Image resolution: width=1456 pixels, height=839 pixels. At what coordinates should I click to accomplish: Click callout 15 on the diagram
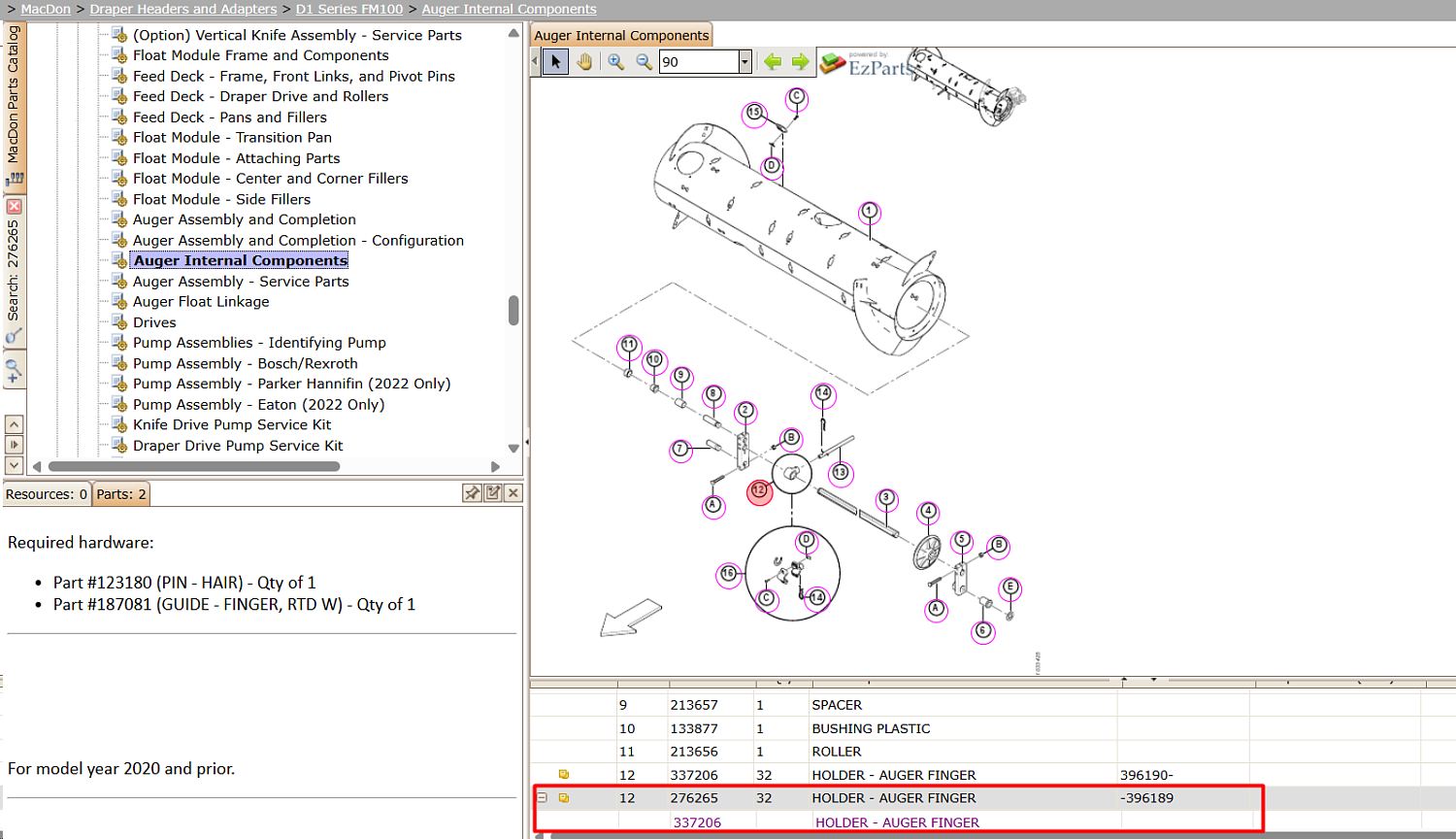pyautogui.click(x=754, y=113)
